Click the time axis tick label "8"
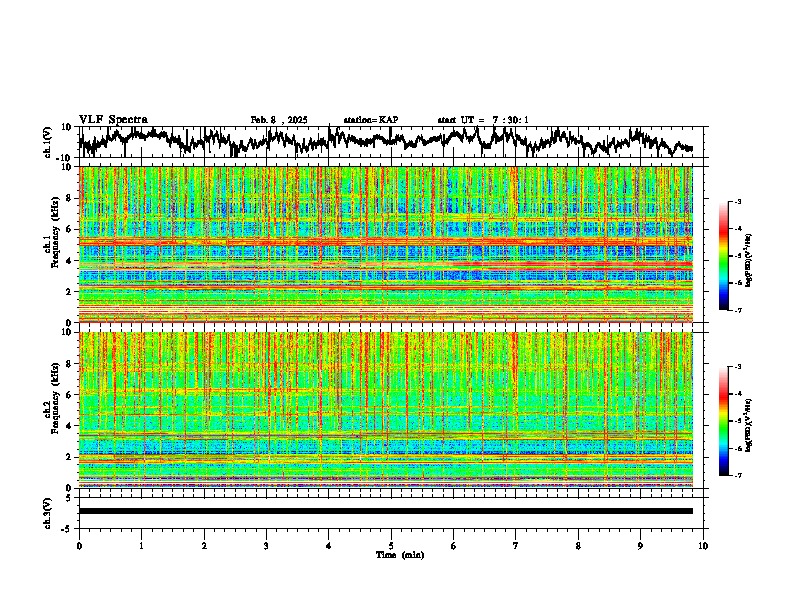 point(578,546)
